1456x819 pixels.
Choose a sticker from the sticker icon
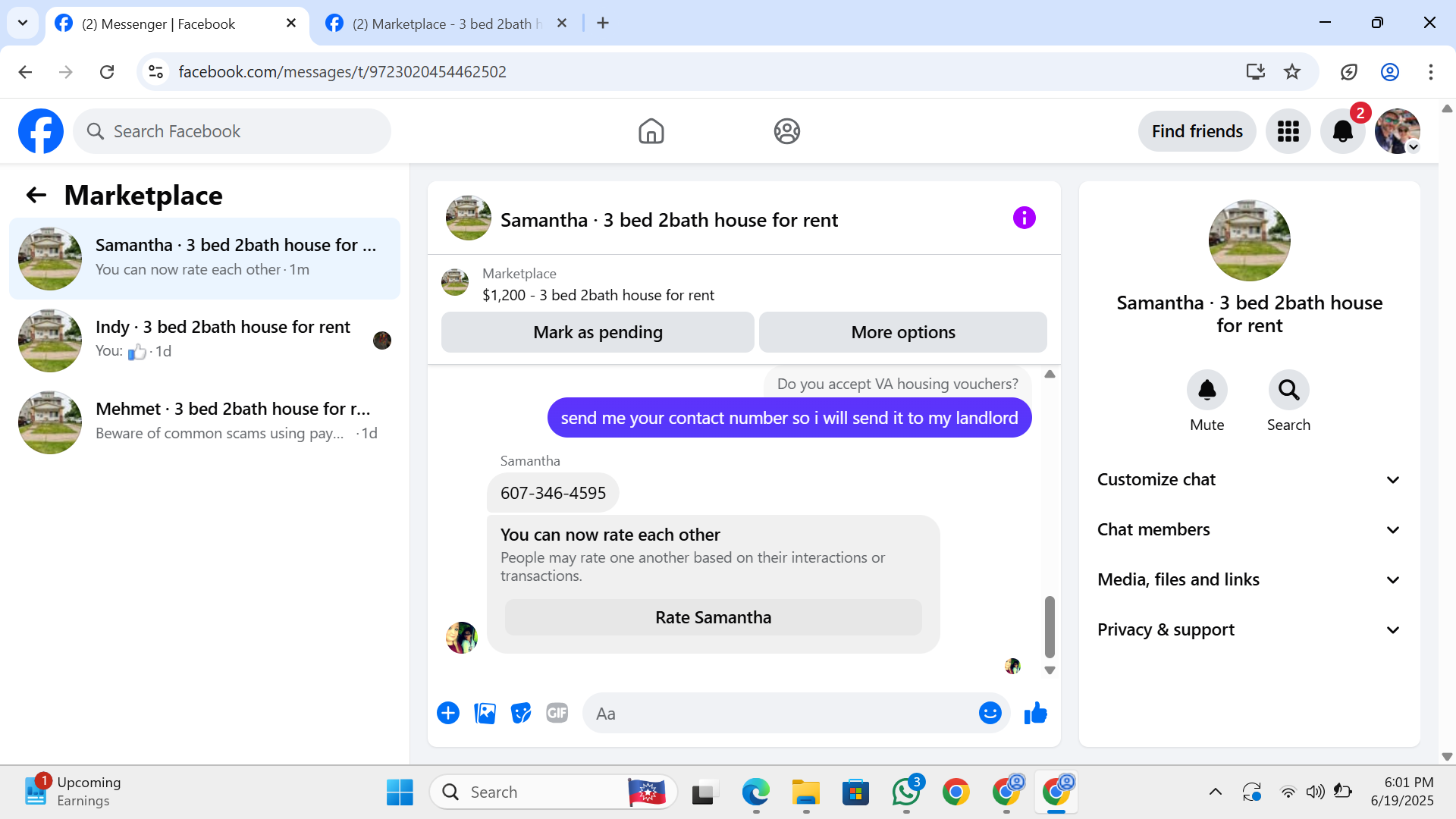(521, 713)
